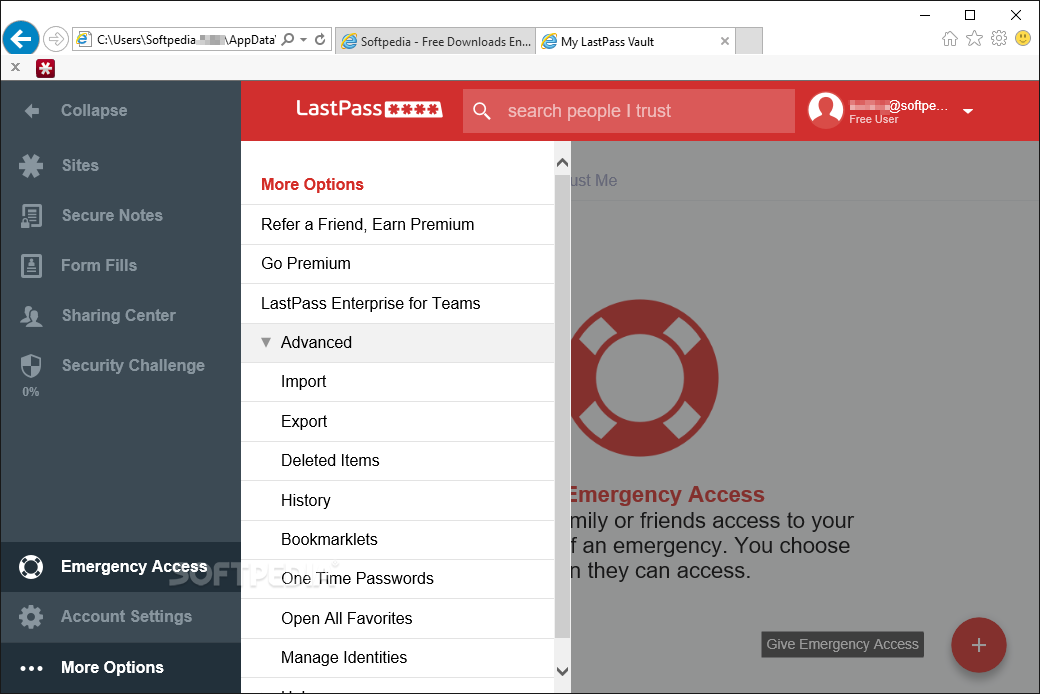Open the address bar autocomplete dropdown arrow
The height and width of the screenshot is (694, 1040).
pyautogui.click(x=303, y=40)
